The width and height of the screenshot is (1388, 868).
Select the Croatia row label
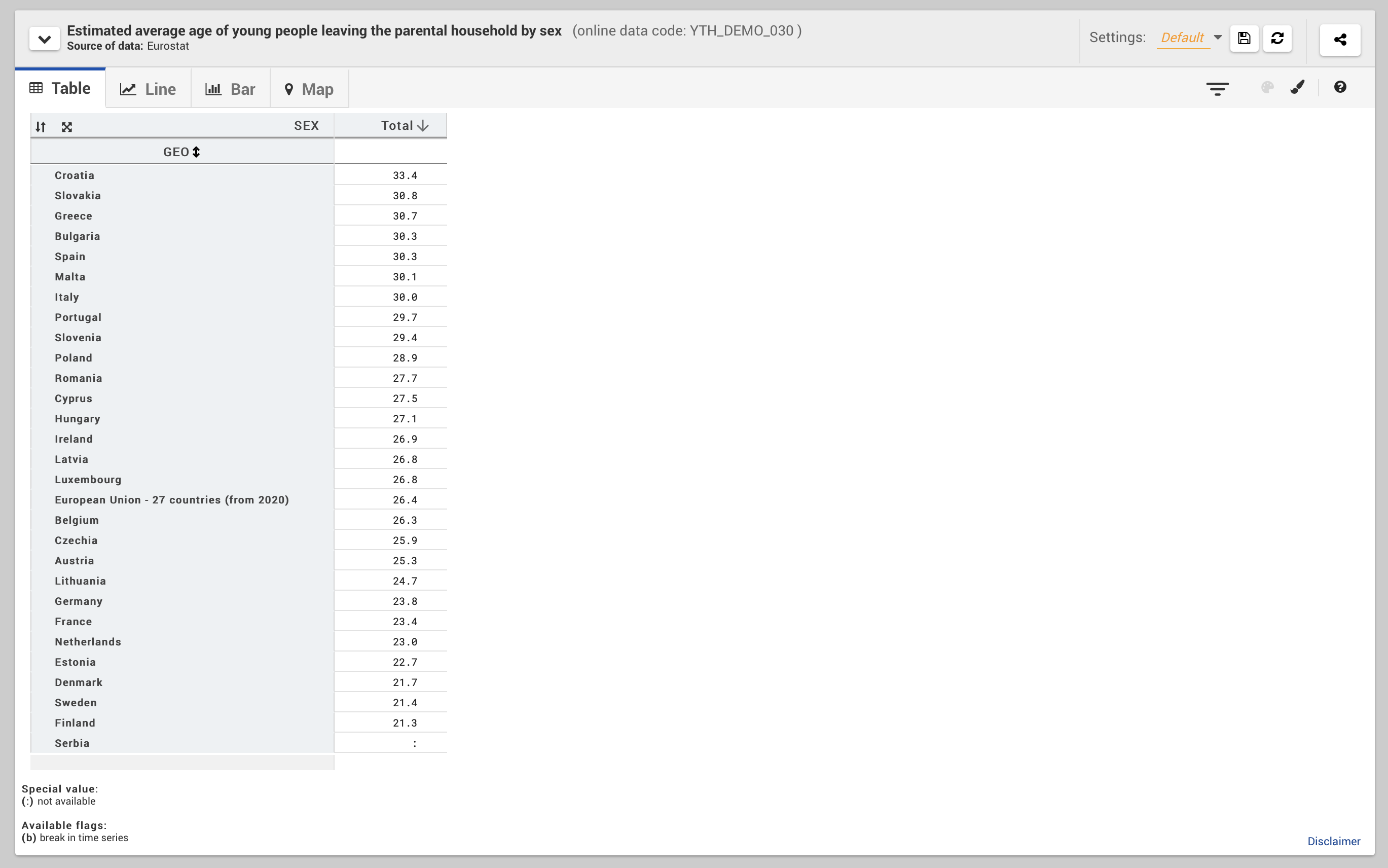[75, 175]
